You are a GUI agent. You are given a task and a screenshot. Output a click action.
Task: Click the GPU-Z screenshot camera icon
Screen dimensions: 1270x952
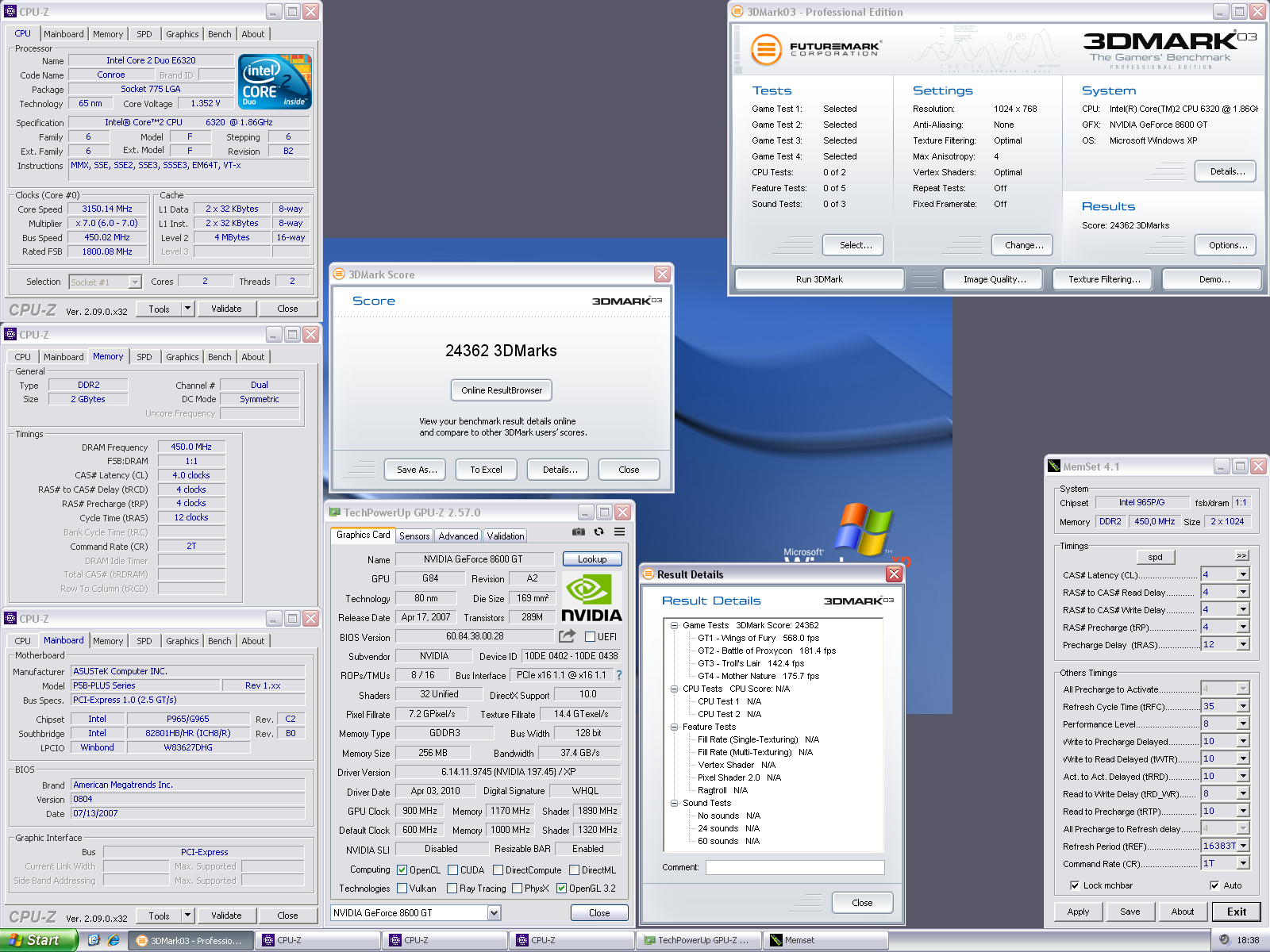pyautogui.click(x=579, y=532)
